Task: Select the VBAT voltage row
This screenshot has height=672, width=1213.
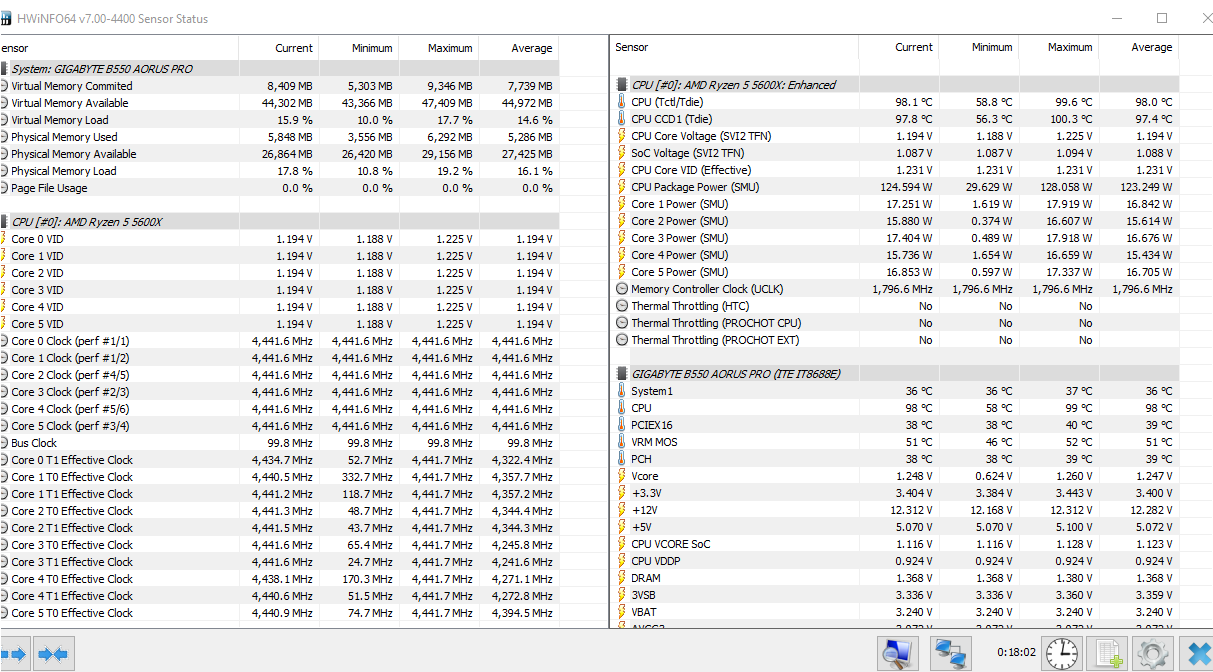Action: coord(895,612)
